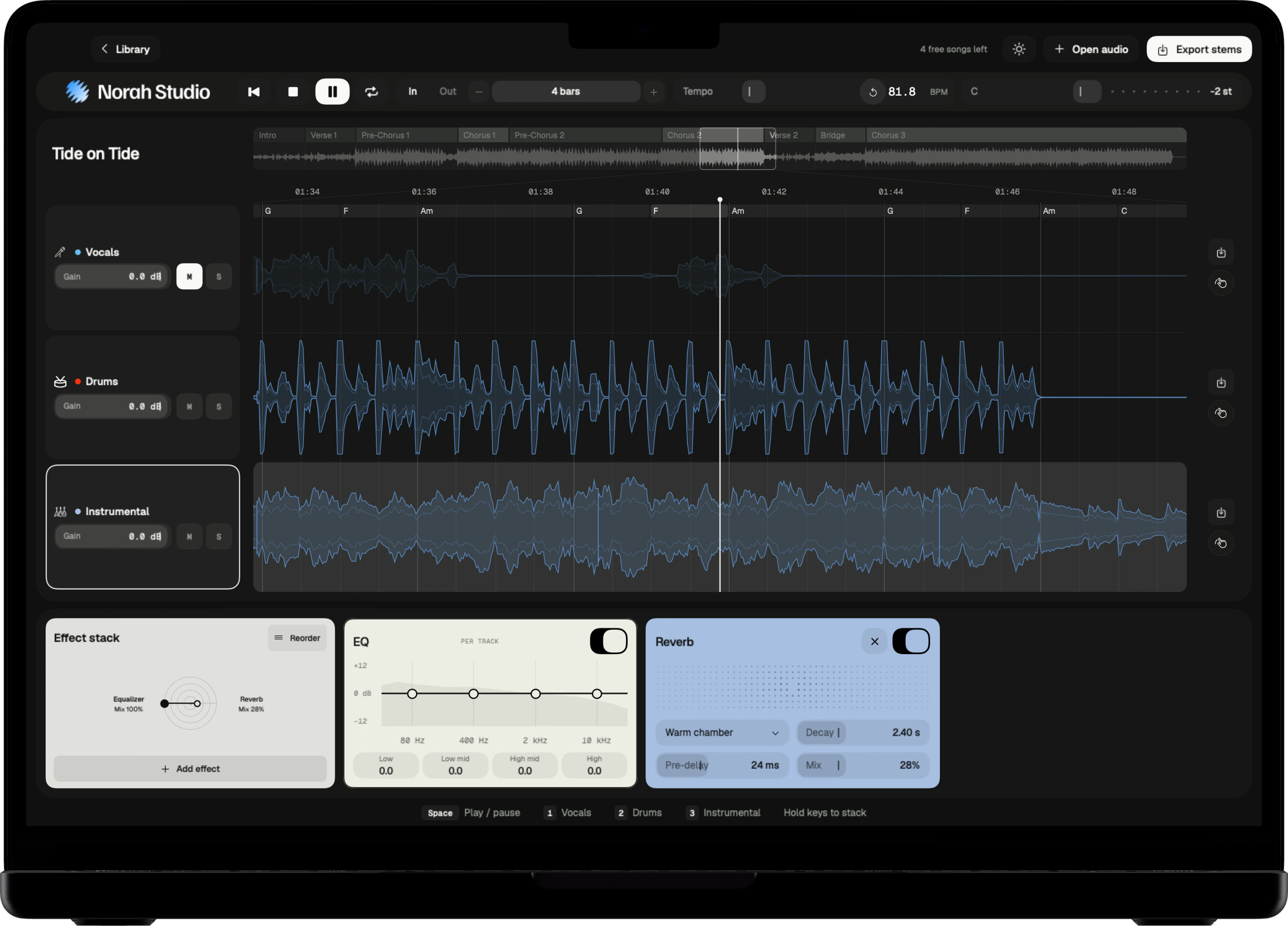Skip back to the start of the song
The width and height of the screenshot is (1288, 926).
pos(254,92)
